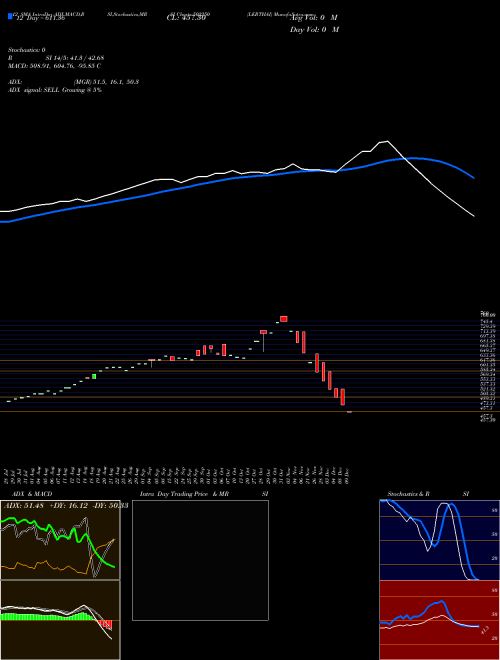Click the 'Day Vol: 0 M' text
Viewport: 500px width, 660px height.
(x=314, y=30)
